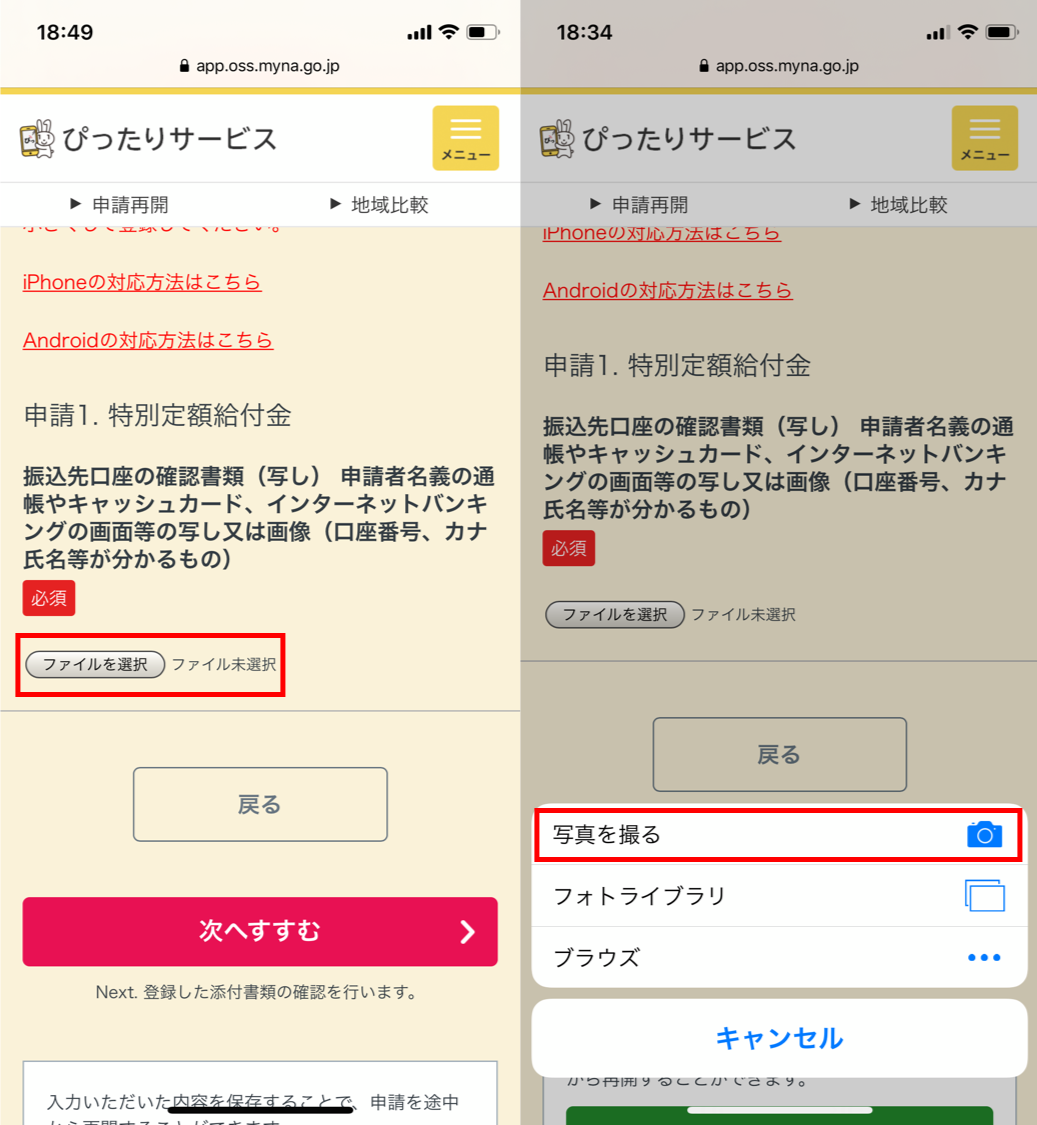Tap キャンセル to dismiss the sheet

tap(779, 1037)
